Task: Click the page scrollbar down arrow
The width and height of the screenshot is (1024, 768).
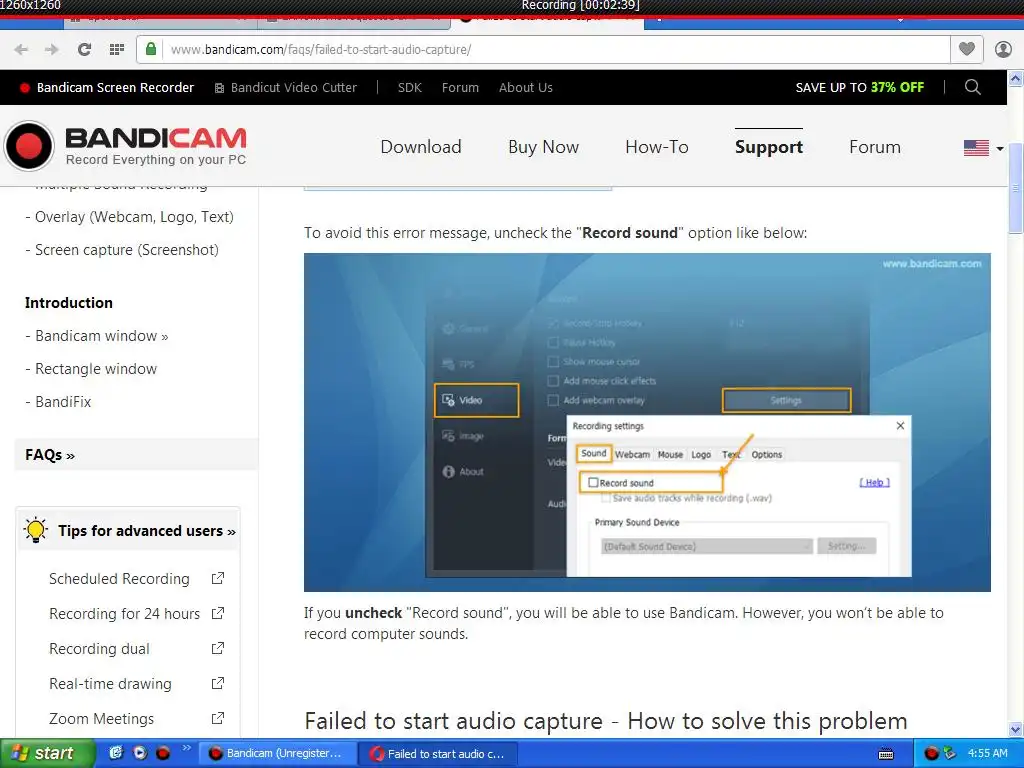Action: [x=1016, y=729]
